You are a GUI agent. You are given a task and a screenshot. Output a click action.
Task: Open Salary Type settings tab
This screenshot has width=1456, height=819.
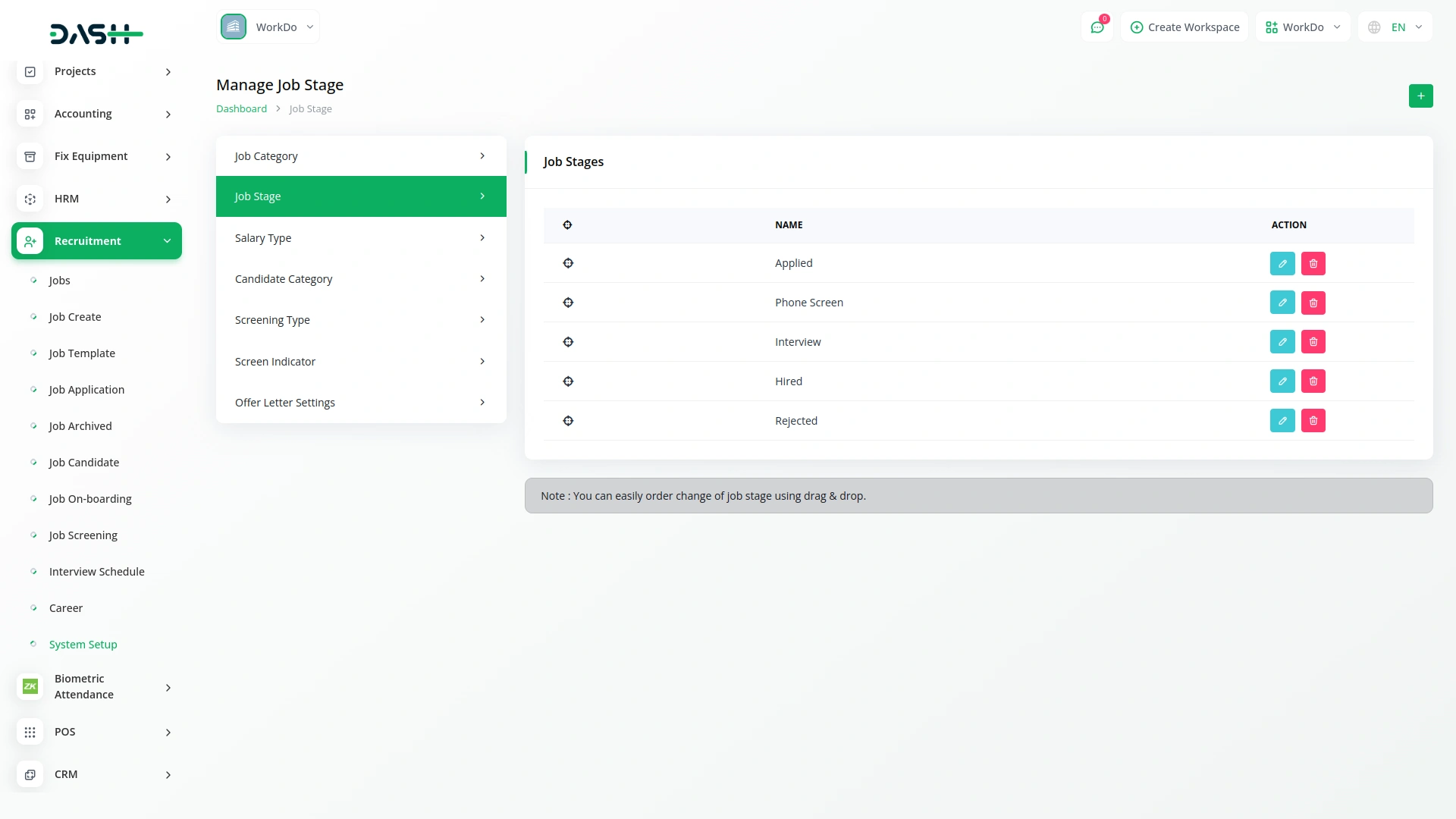click(361, 238)
